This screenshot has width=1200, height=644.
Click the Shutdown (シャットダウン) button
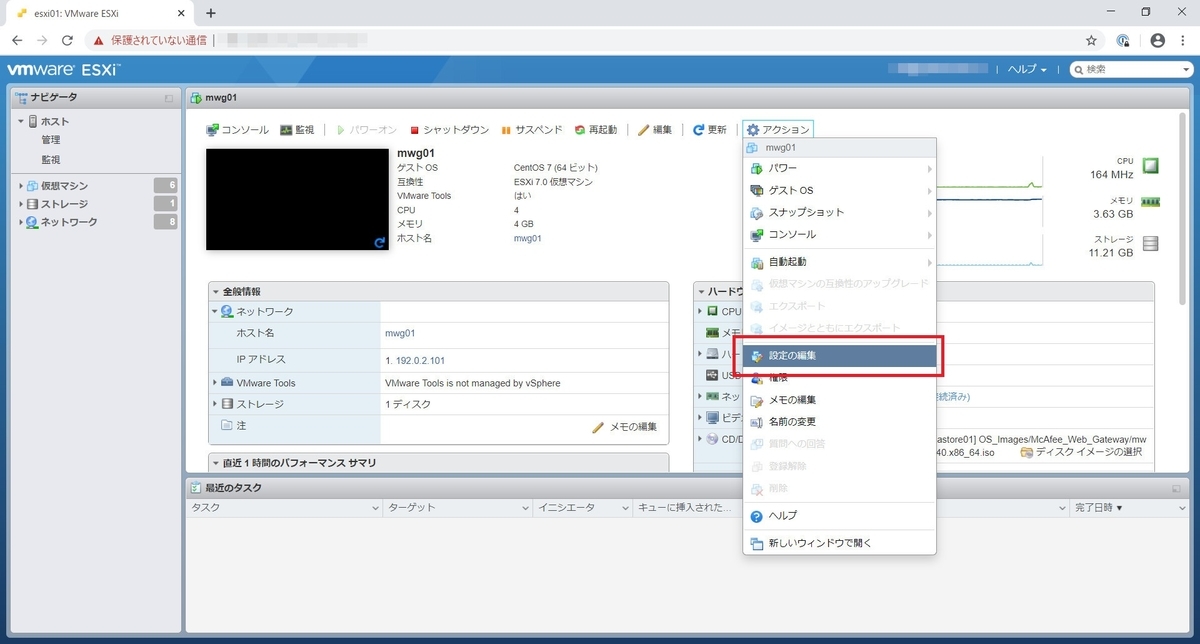448,130
